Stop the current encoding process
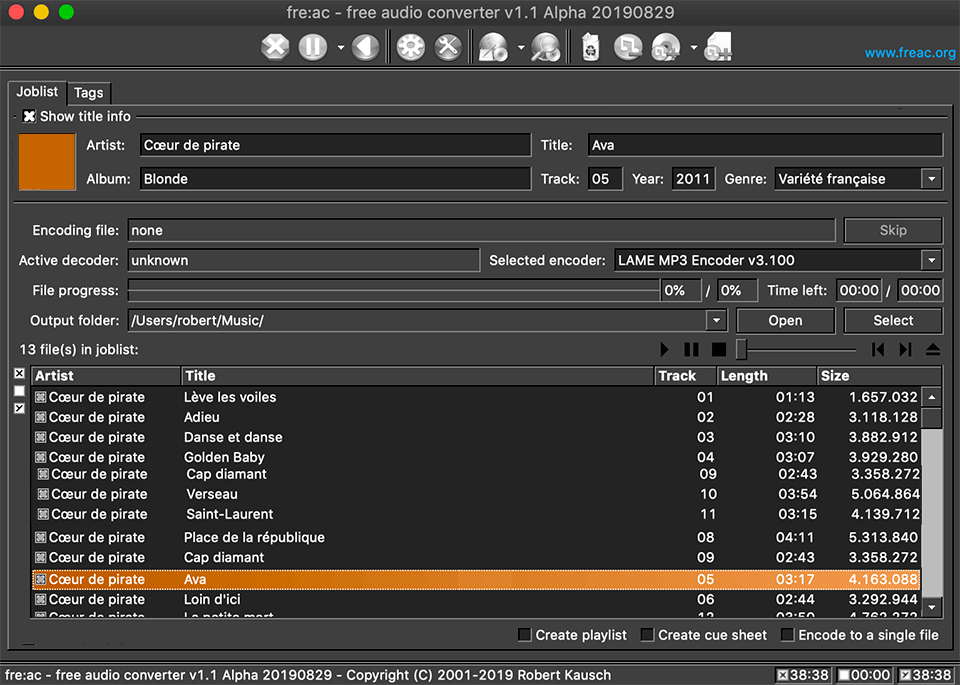 275,46
